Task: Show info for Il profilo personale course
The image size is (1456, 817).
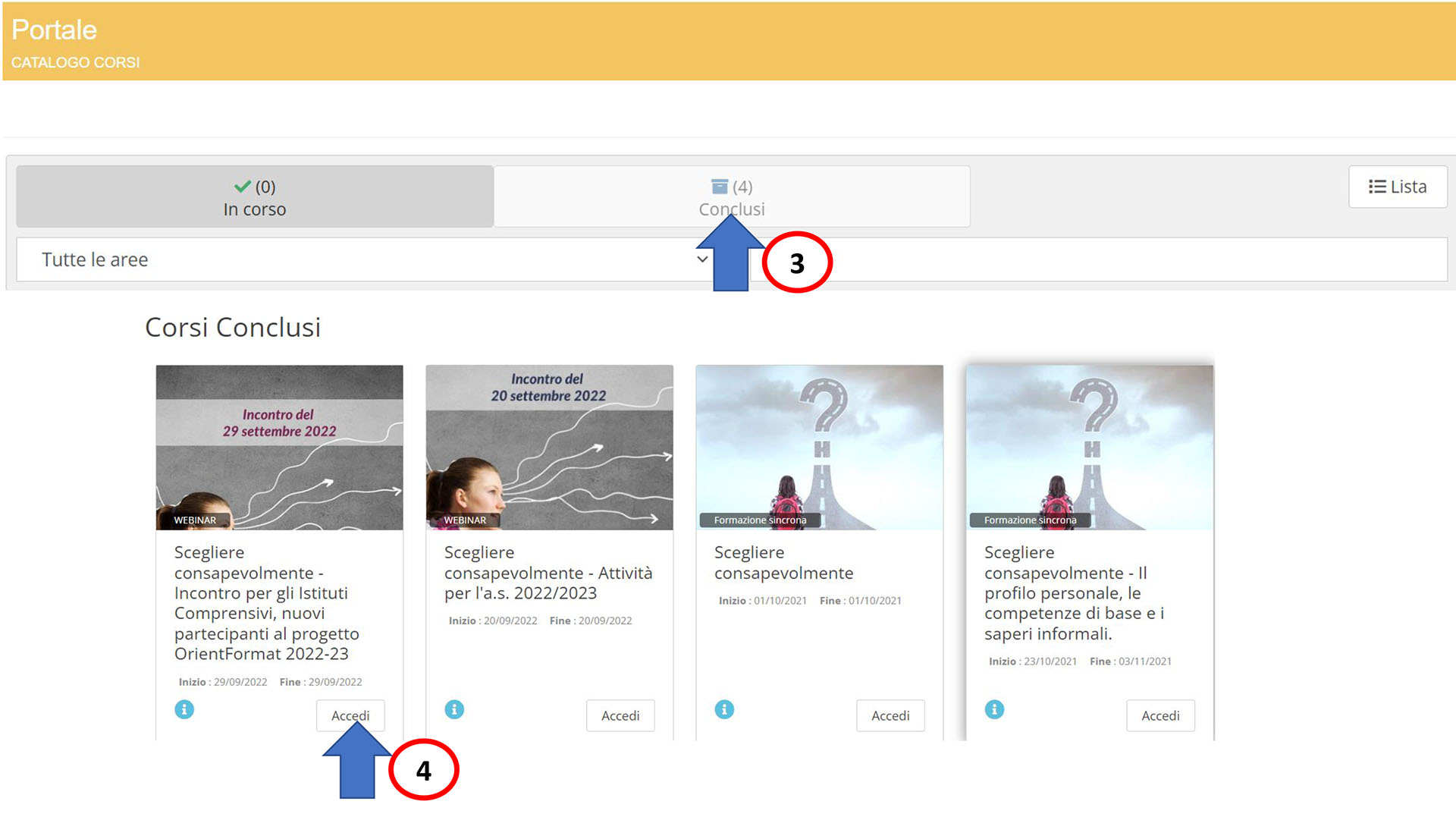Action: (x=994, y=709)
